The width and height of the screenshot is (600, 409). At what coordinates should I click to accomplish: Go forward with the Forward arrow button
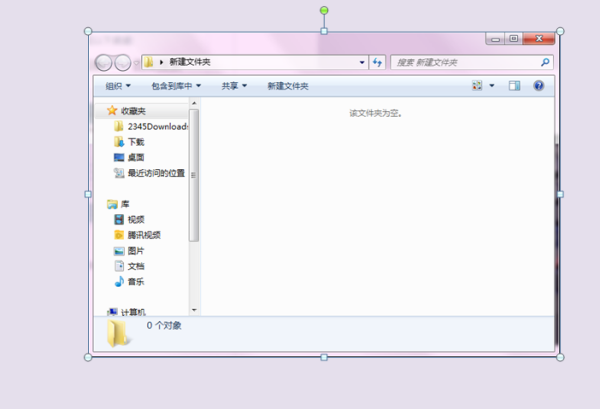[123, 62]
